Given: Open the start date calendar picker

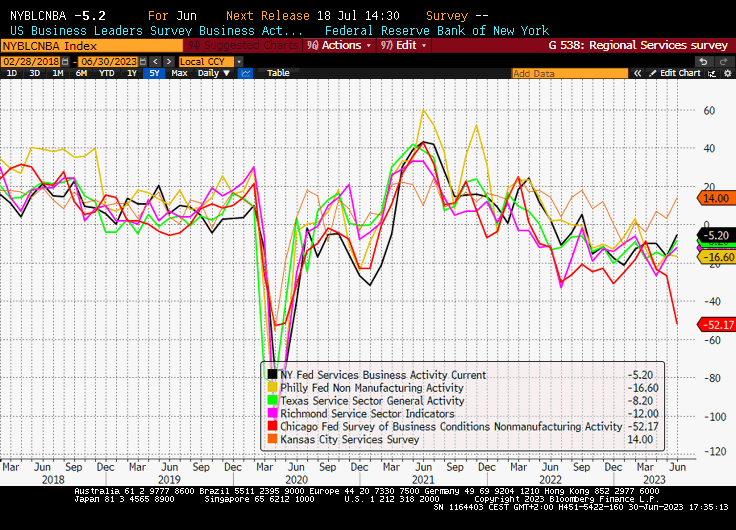Looking at the screenshot, I should pos(65,61).
